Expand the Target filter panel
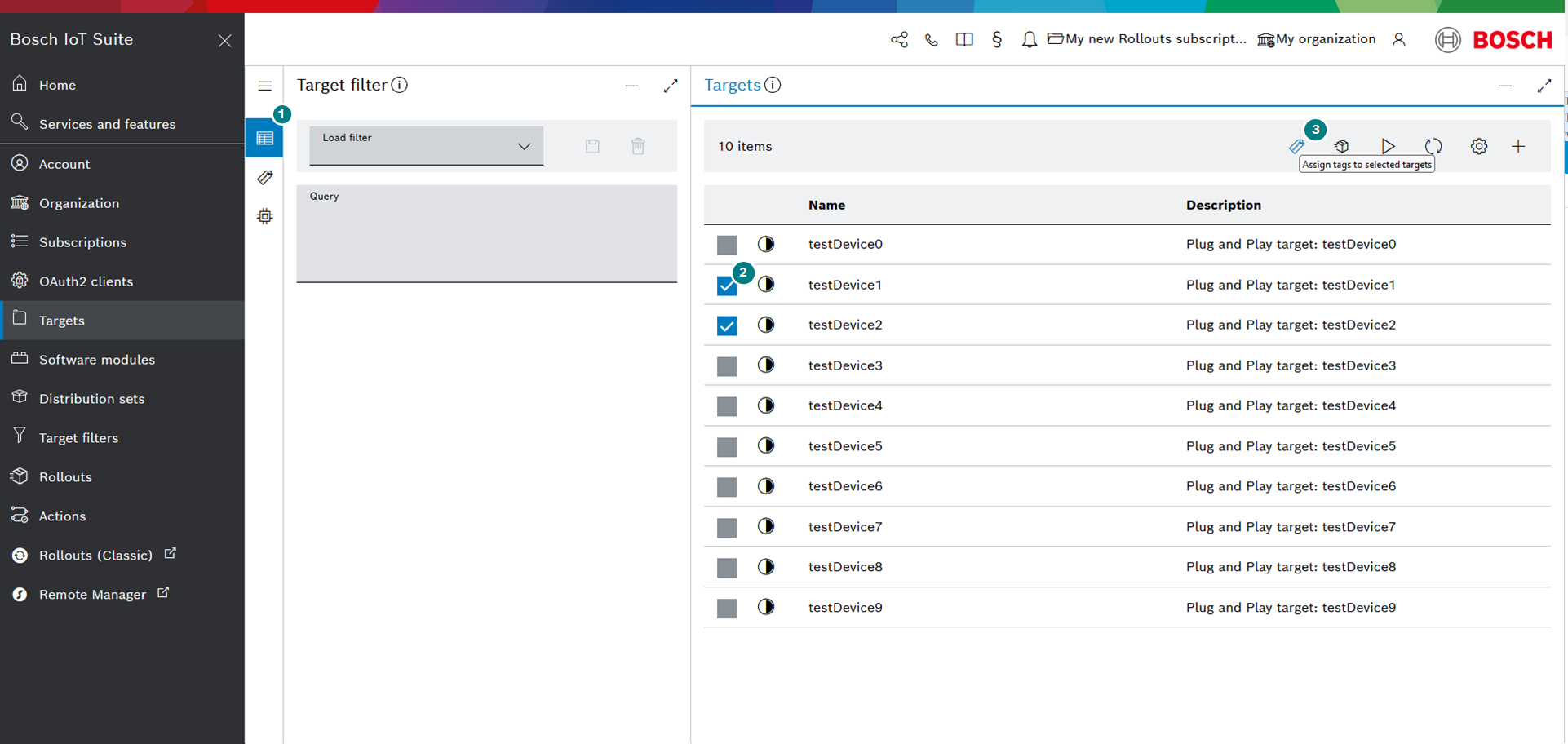Screen dimensions: 1568x744 click(671, 86)
